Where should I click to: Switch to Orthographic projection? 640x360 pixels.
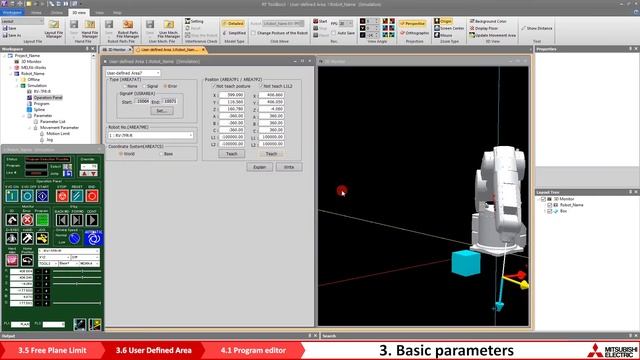pyautogui.click(x=414, y=33)
